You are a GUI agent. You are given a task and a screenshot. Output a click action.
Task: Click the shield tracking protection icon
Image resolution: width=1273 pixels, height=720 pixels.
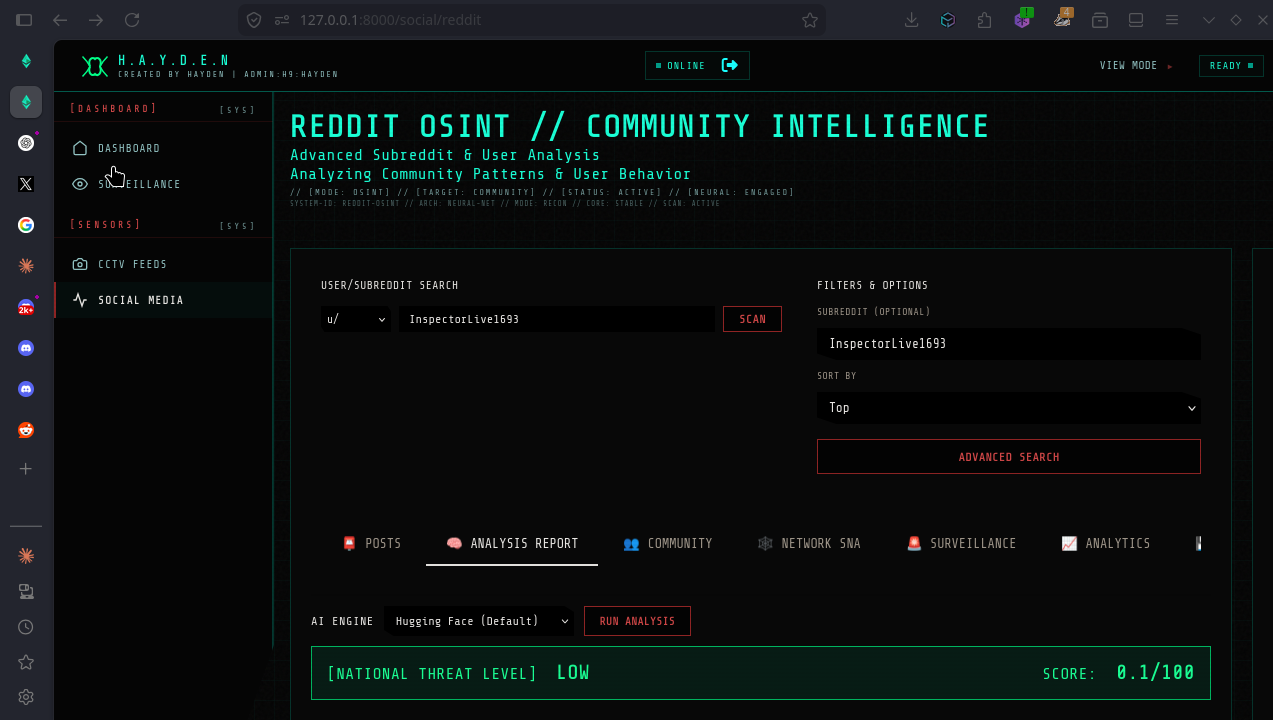[x=254, y=20]
